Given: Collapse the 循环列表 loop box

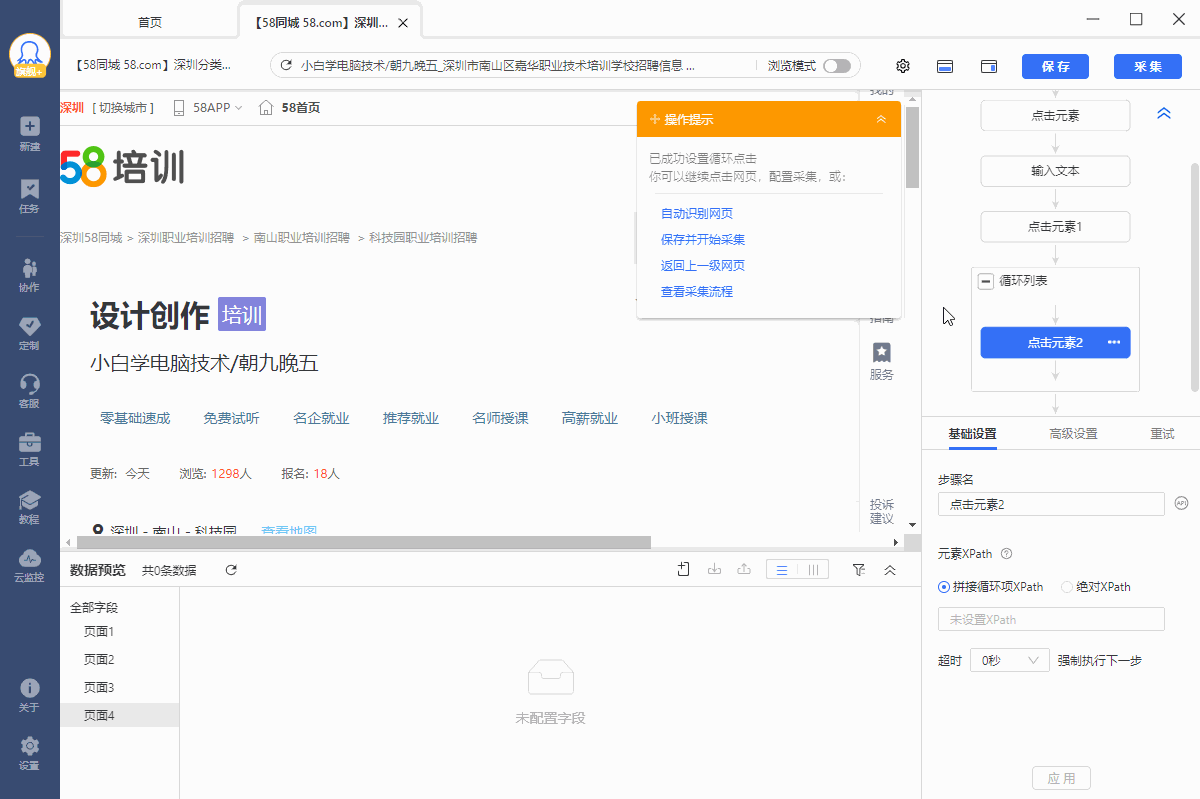Looking at the screenshot, I should pos(986,281).
